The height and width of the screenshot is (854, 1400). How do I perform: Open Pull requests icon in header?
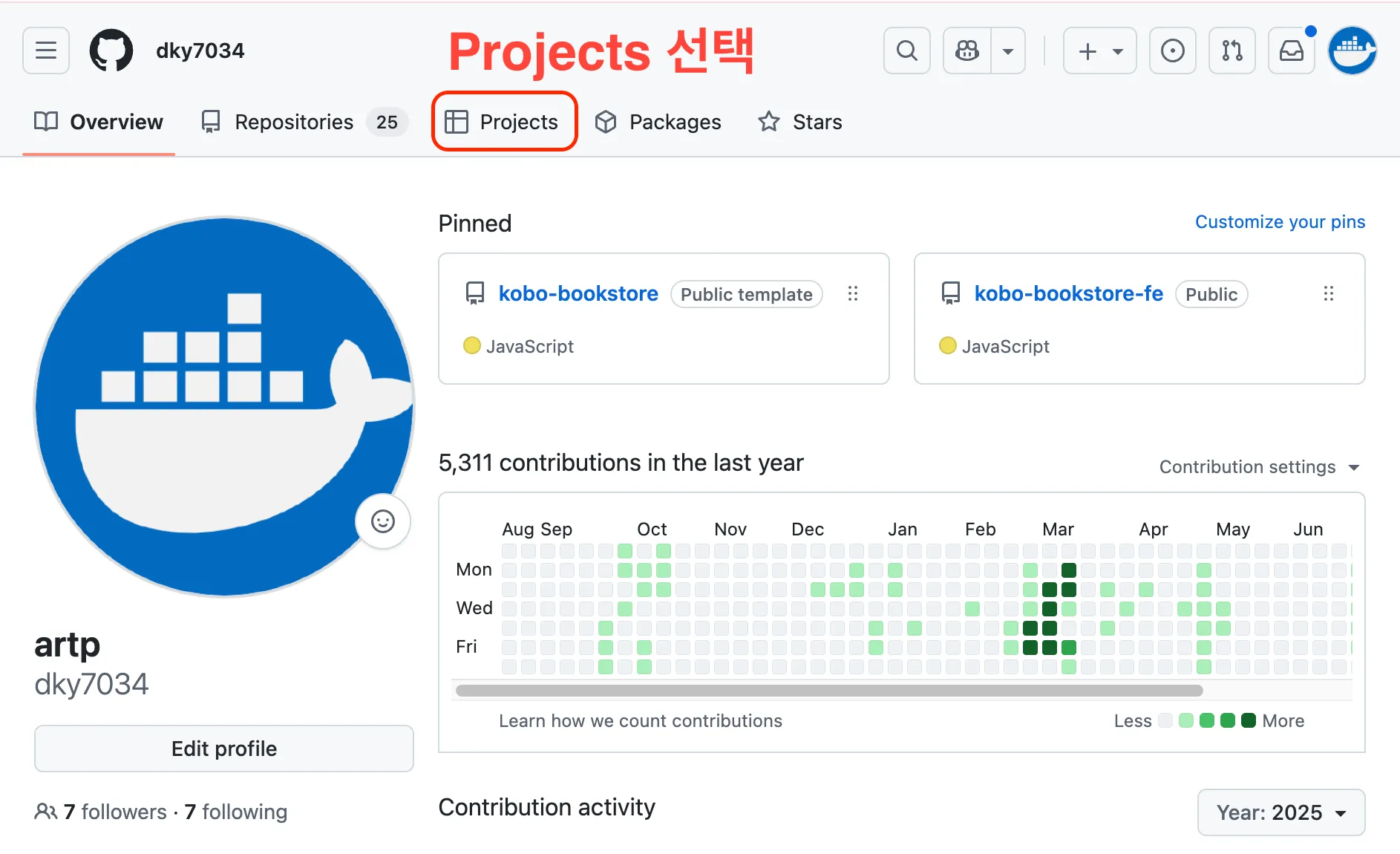point(1232,50)
